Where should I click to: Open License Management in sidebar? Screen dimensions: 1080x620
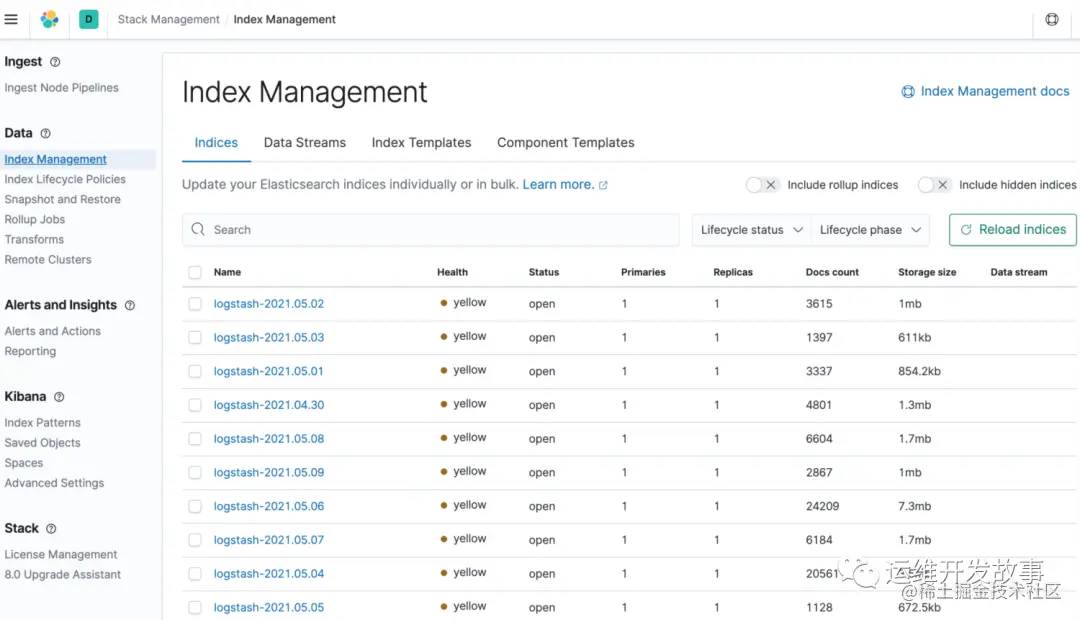tap(61, 555)
